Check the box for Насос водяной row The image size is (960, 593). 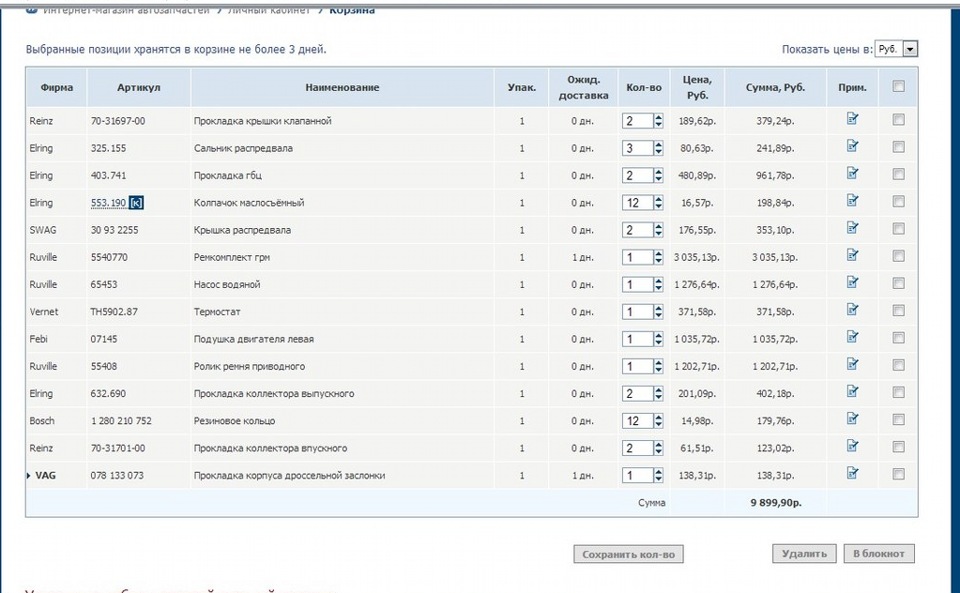click(898, 283)
